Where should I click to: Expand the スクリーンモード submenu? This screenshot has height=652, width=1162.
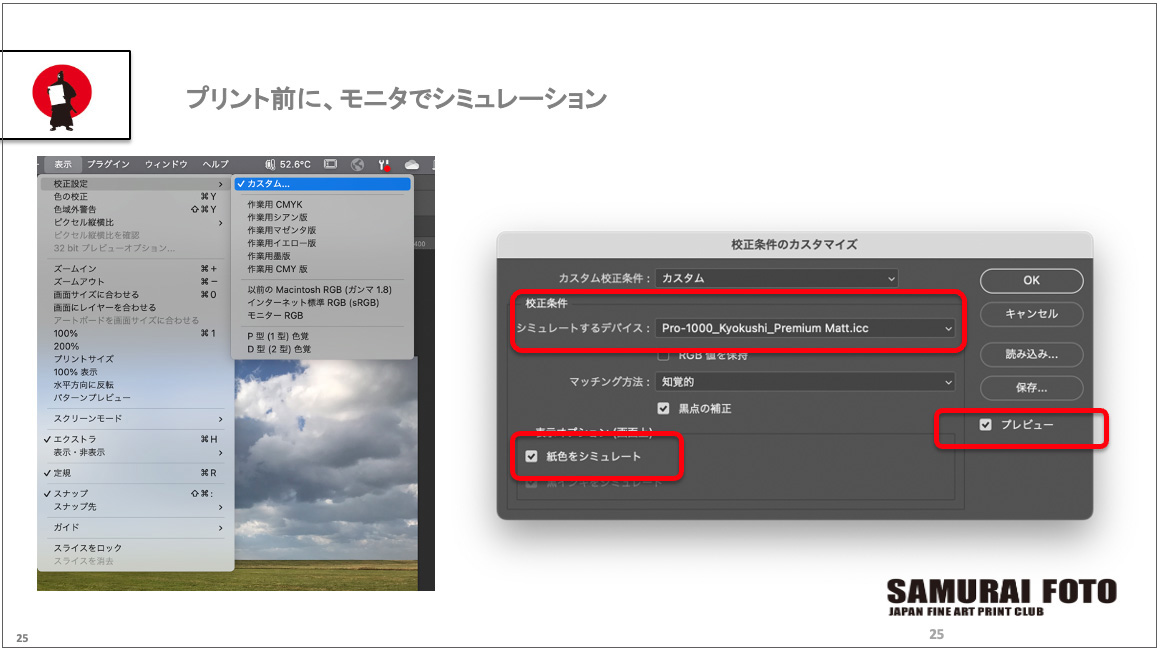coord(136,419)
